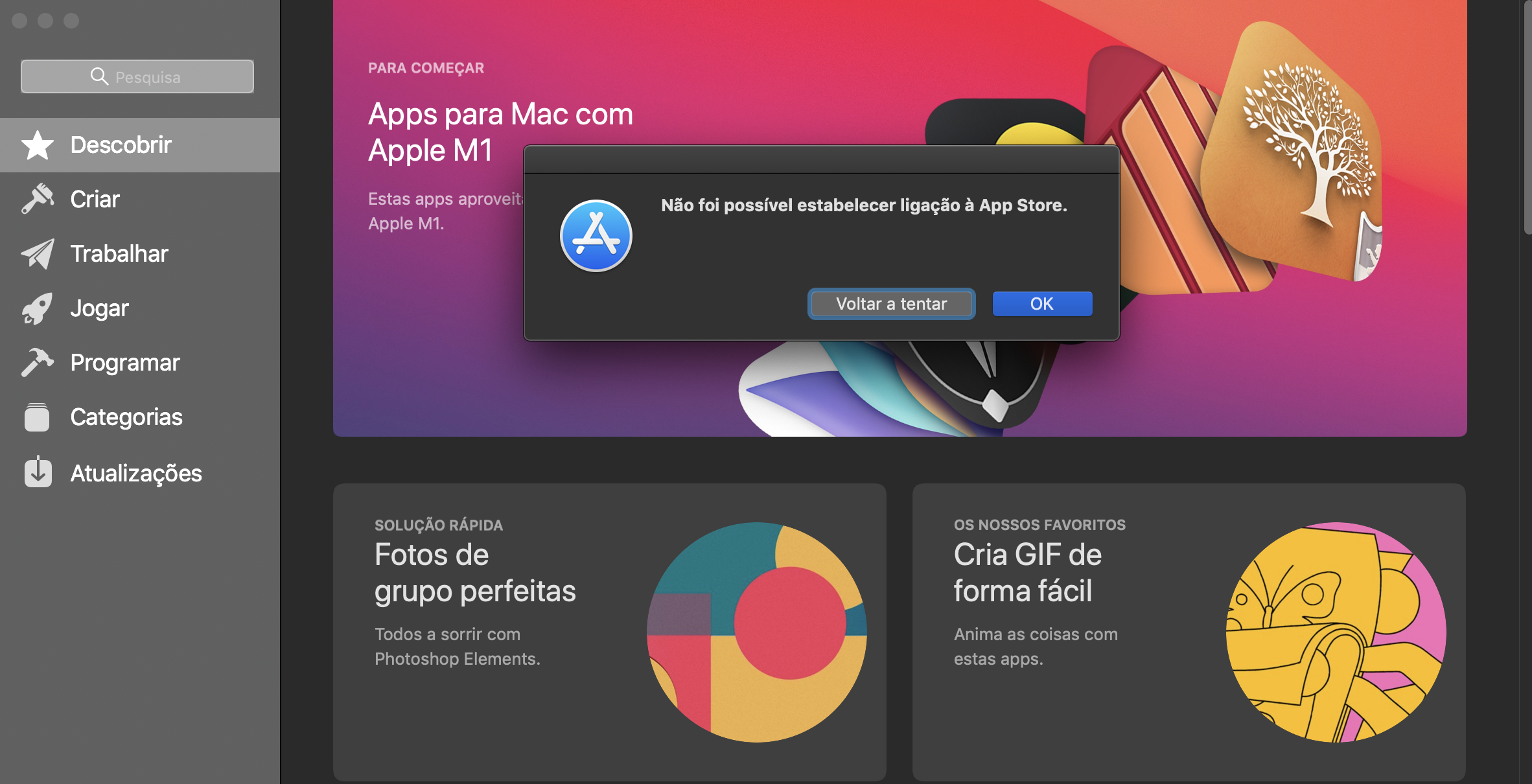Open Programar via hammer icon
Screen dimensions: 1532x784
[38, 362]
